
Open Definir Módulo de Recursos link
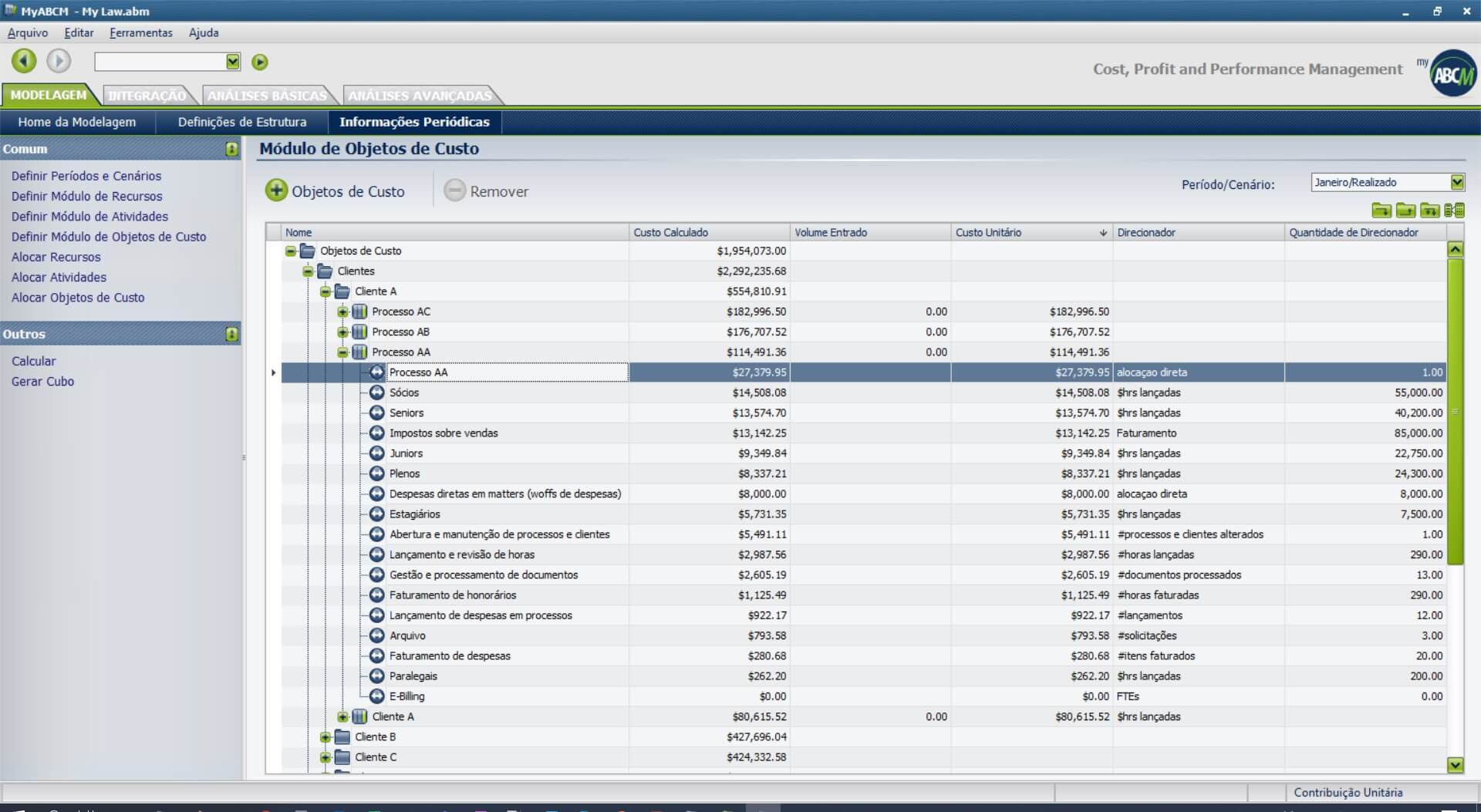[x=87, y=196]
